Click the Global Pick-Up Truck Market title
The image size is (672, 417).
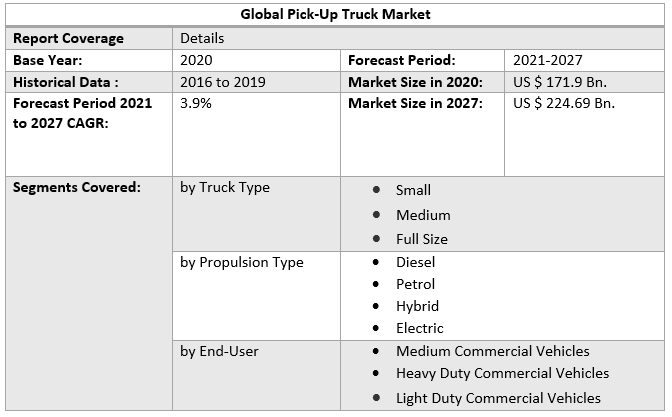[336, 14]
